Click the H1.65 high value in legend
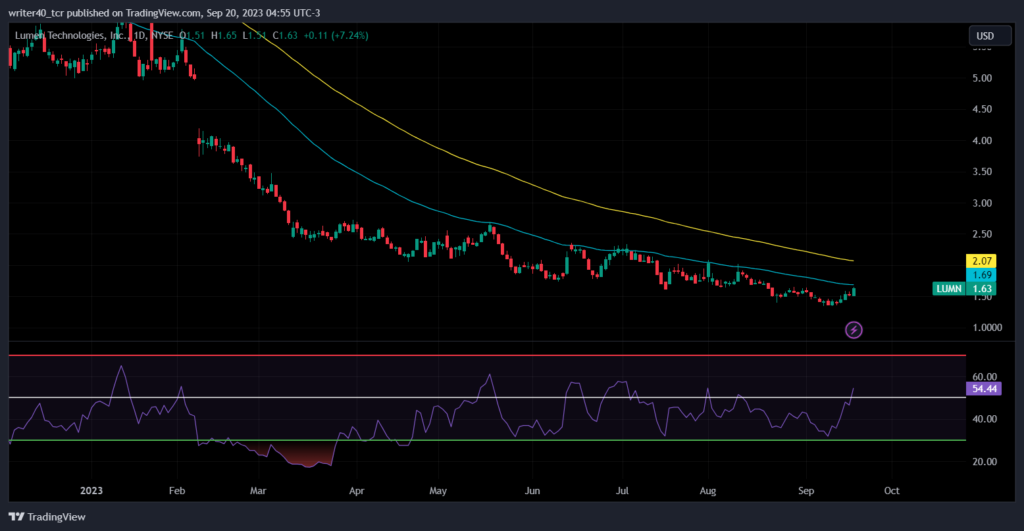 coord(224,35)
